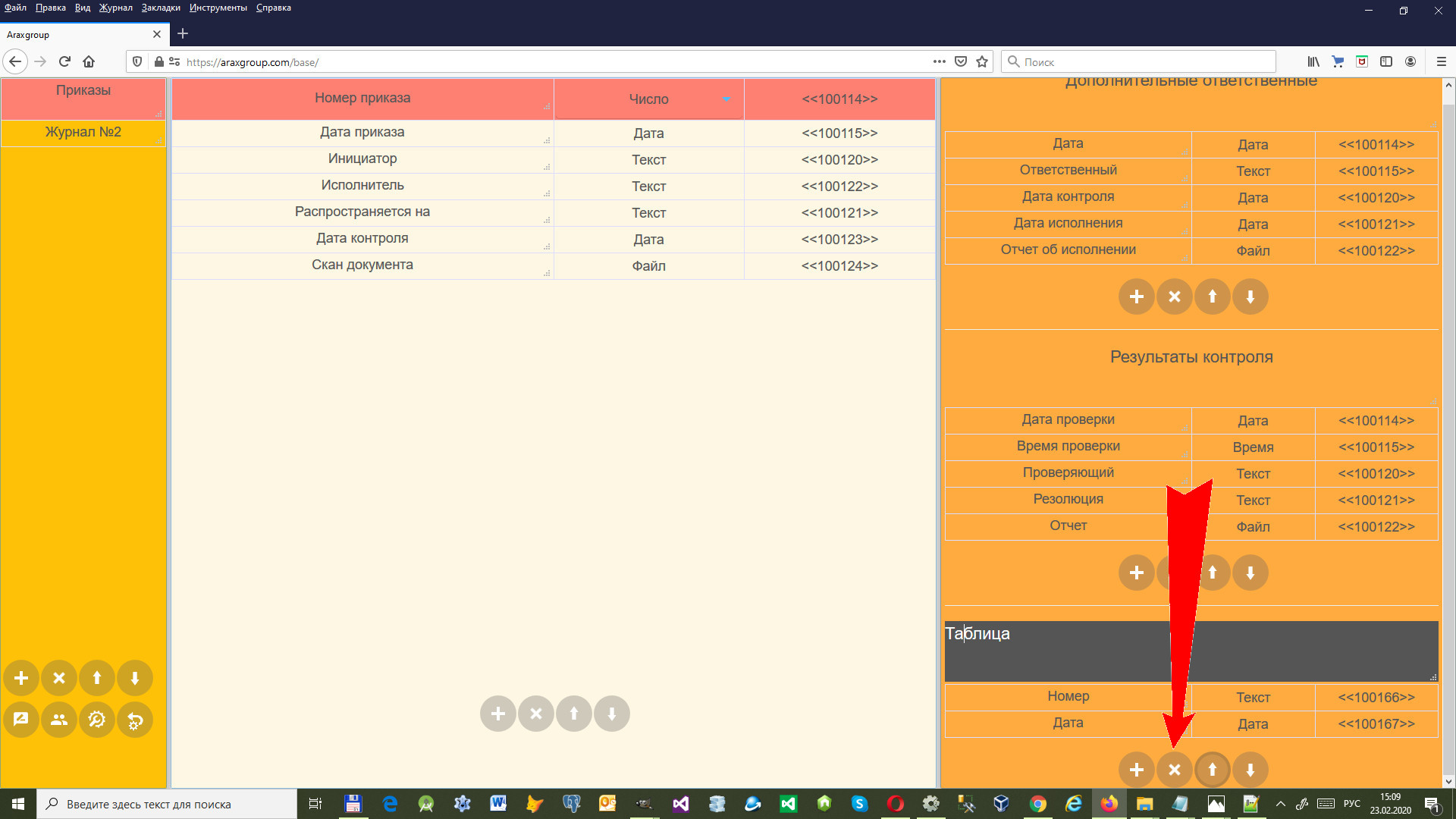Delete row using X below Таблица fields
Screen dimensions: 1456x819
point(1174,770)
